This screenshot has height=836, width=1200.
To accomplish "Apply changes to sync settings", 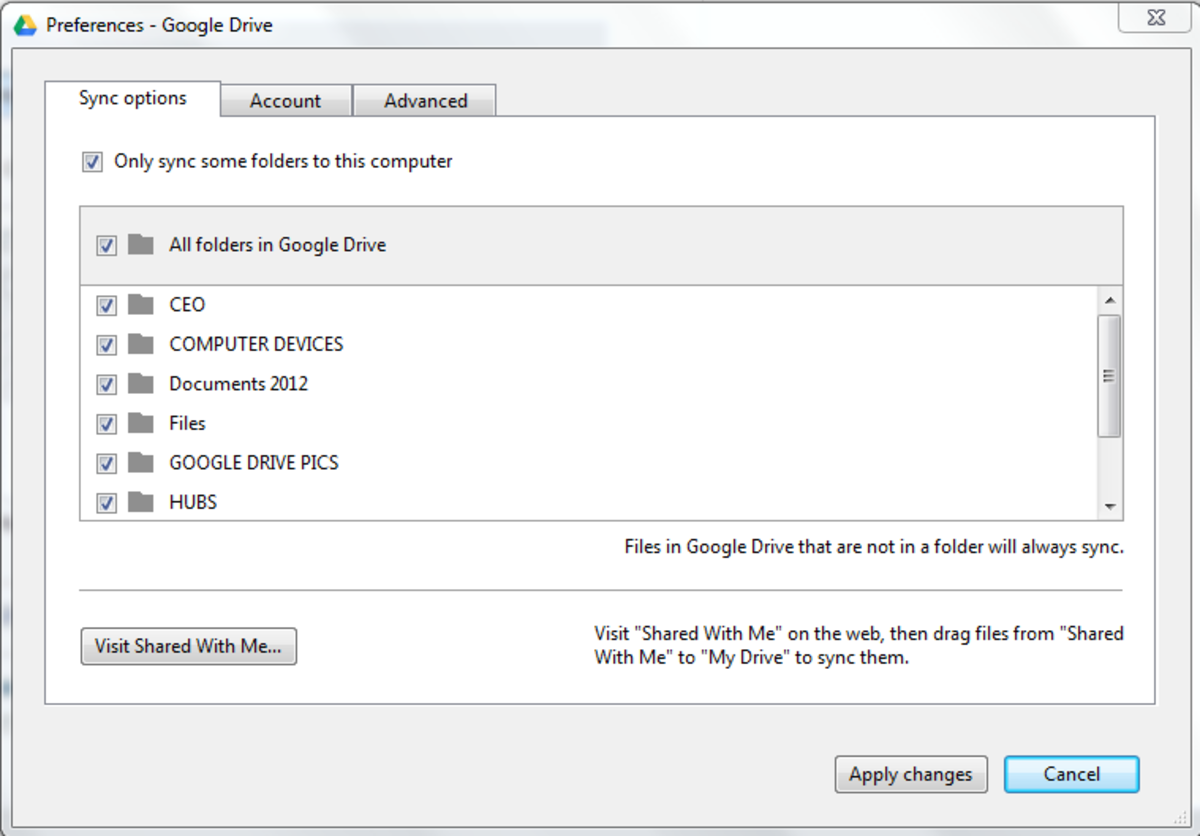I will 911,774.
